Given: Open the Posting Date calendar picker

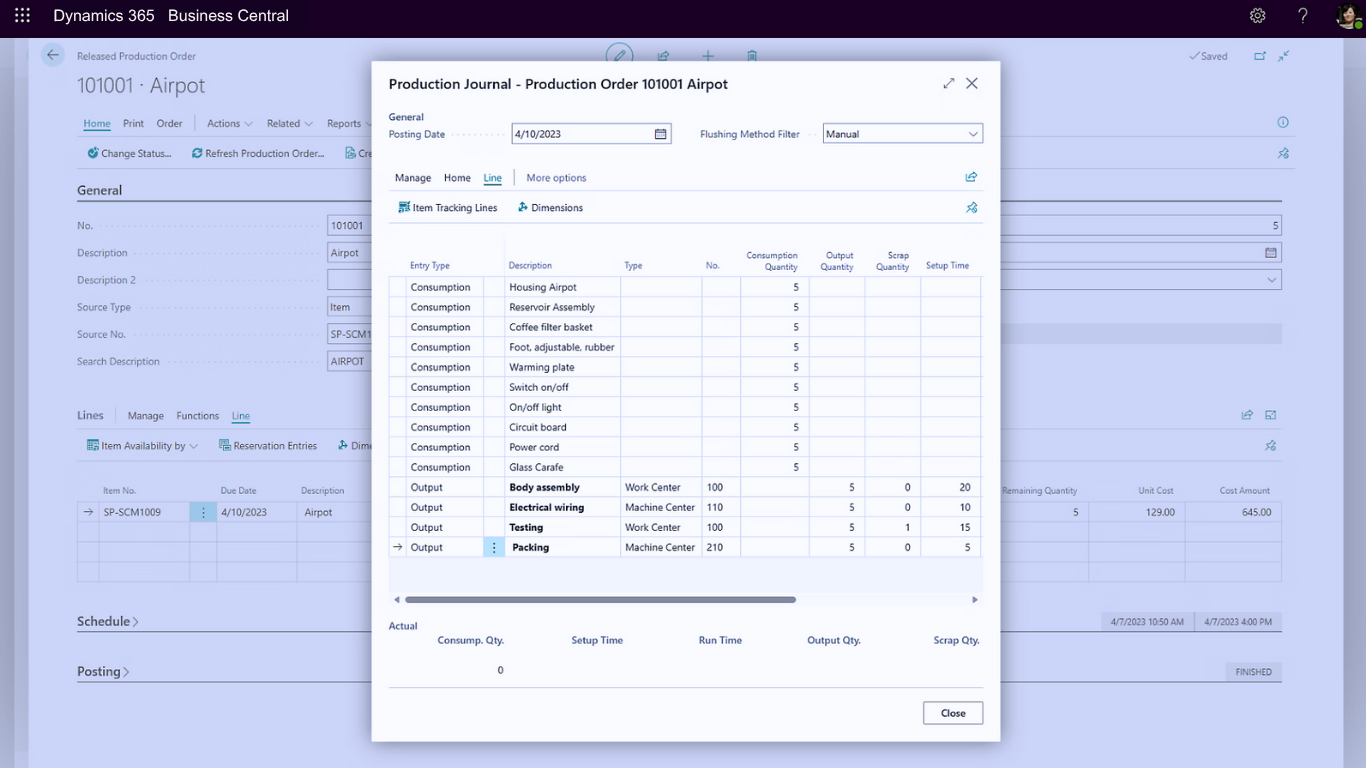Looking at the screenshot, I should tap(661, 133).
